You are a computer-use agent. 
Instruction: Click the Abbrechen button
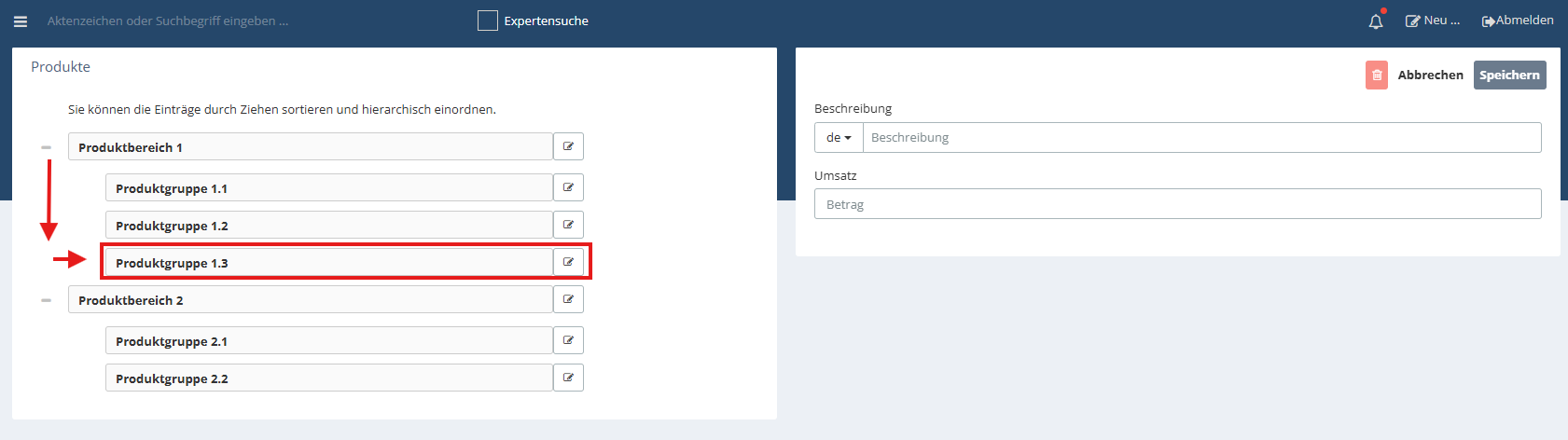(x=1430, y=76)
